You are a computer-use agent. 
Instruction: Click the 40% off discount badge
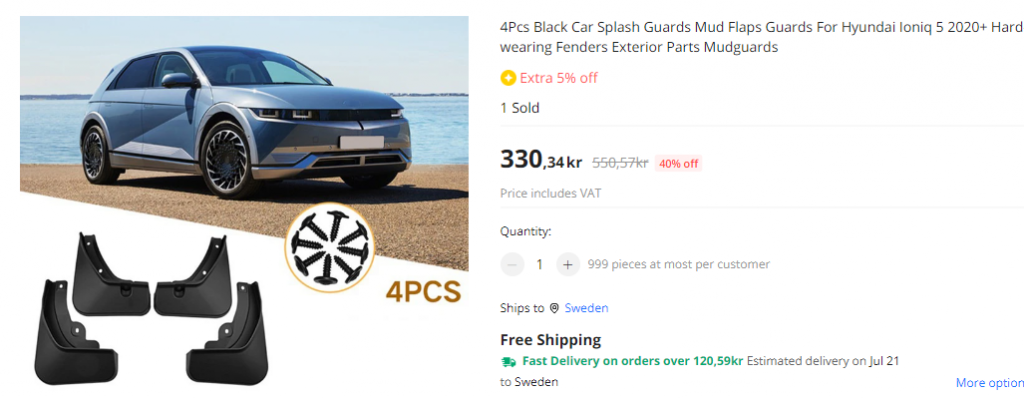point(678,163)
